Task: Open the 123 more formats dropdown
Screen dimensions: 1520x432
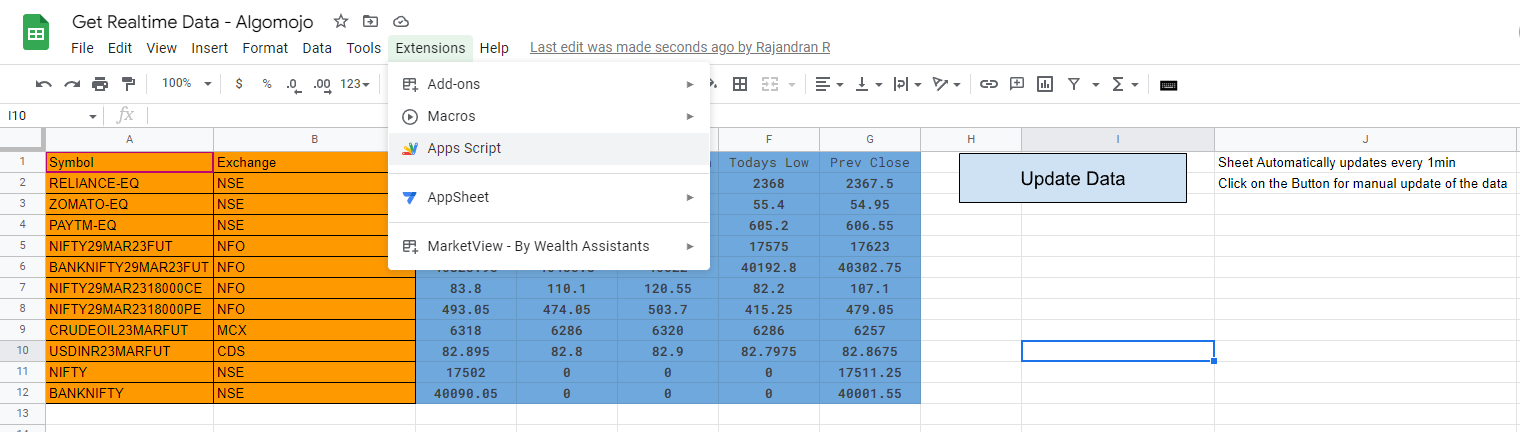Action: [x=355, y=84]
